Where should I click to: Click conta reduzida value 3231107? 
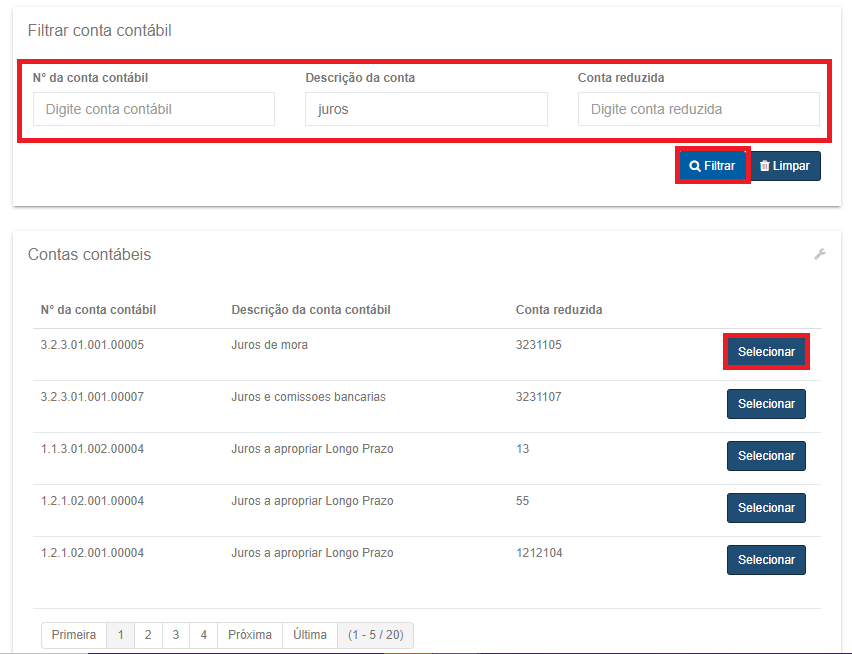[x=538, y=397]
